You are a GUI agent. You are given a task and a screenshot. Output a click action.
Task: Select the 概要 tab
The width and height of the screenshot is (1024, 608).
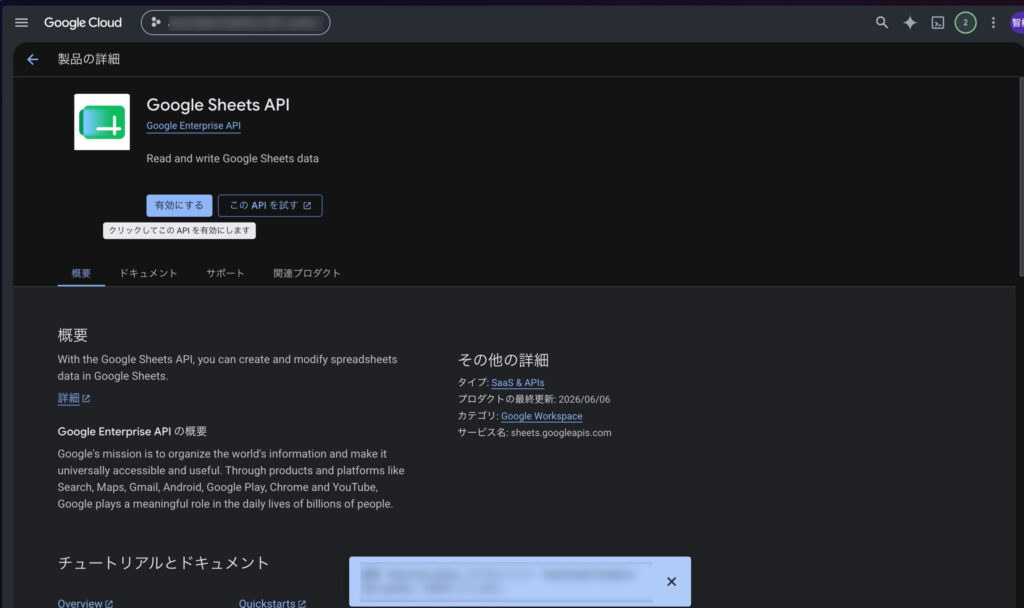click(x=81, y=273)
